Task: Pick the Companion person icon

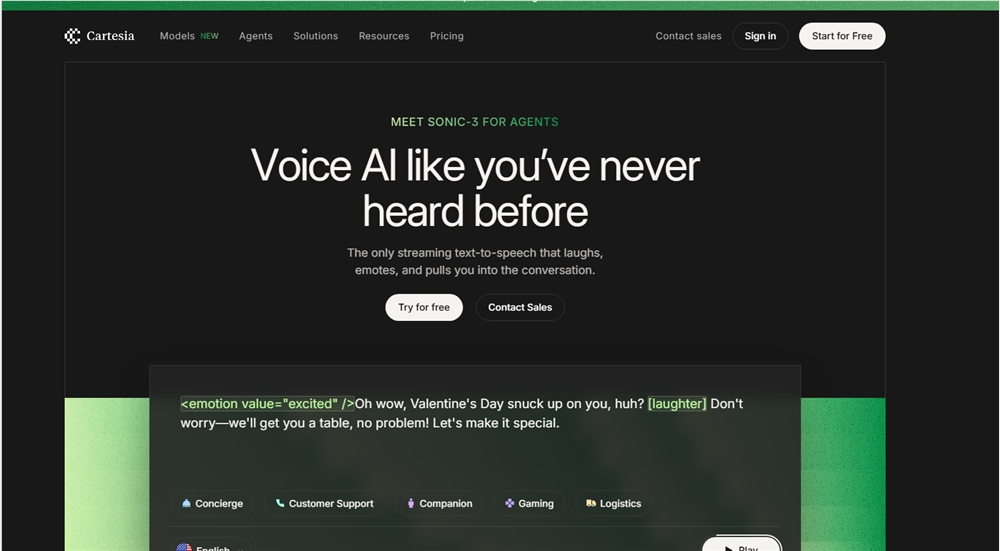Action: pyautogui.click(x=411, y=503)
